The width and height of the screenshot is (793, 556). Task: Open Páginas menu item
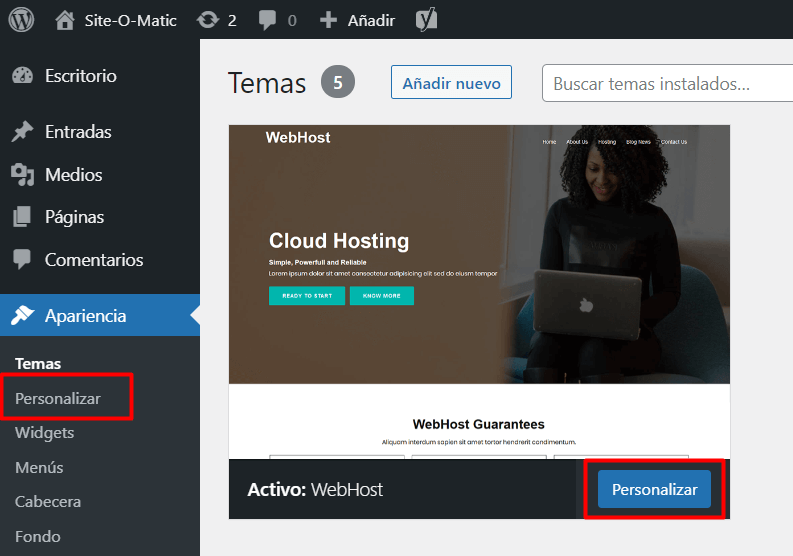click(75, 218)
